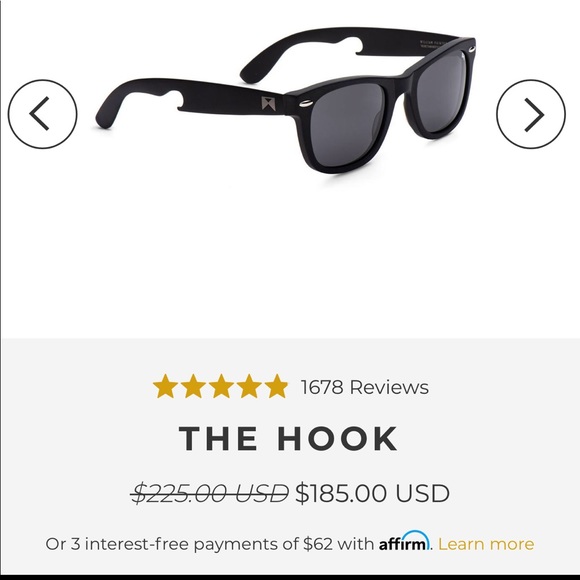The height and width of the screenshot is (580, 580).
Task: Click the left dark lens of the sunglasses
Action: 348,119
